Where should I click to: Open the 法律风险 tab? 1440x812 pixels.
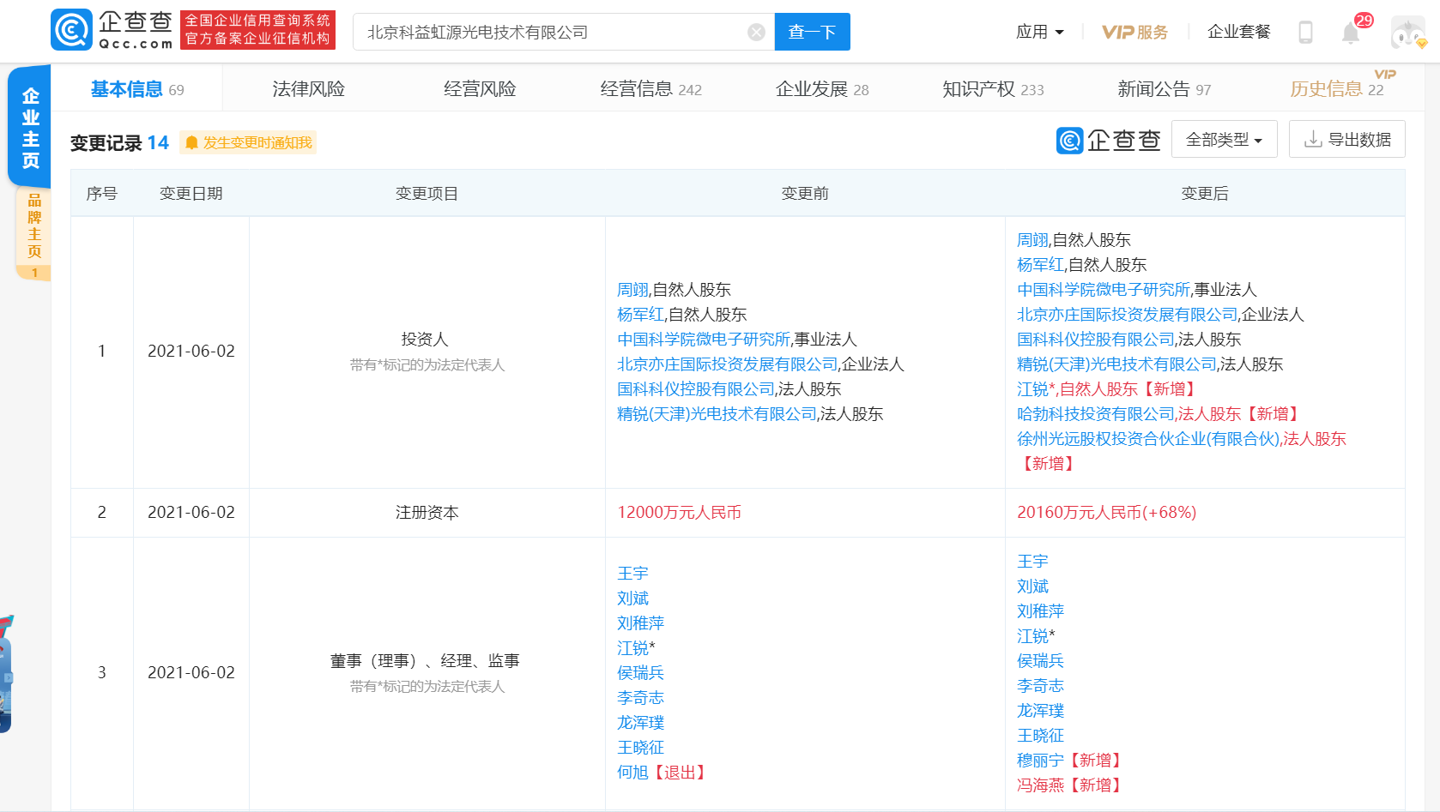(x=308, y=89)
